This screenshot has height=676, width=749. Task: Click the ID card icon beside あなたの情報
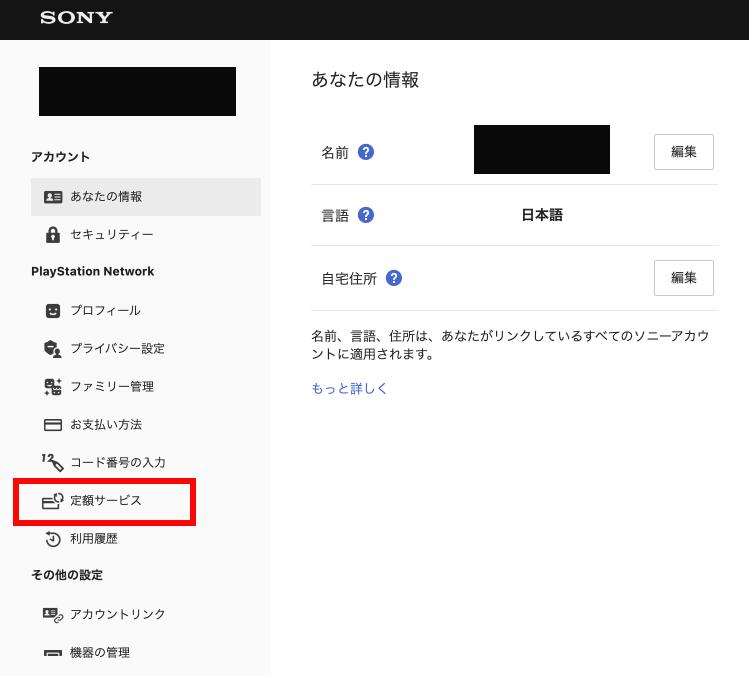53,197
